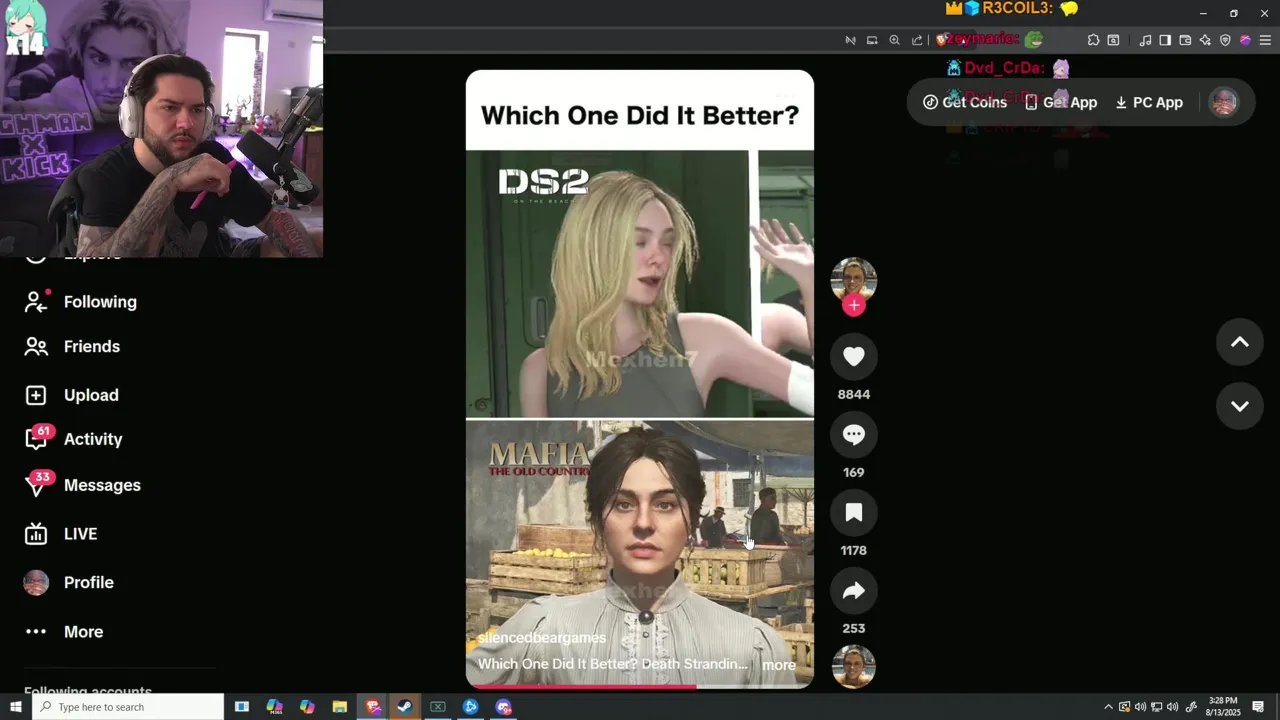Open the Windows notification center icon
Screen dimensions: 1280x720
tap(1258, 707)
